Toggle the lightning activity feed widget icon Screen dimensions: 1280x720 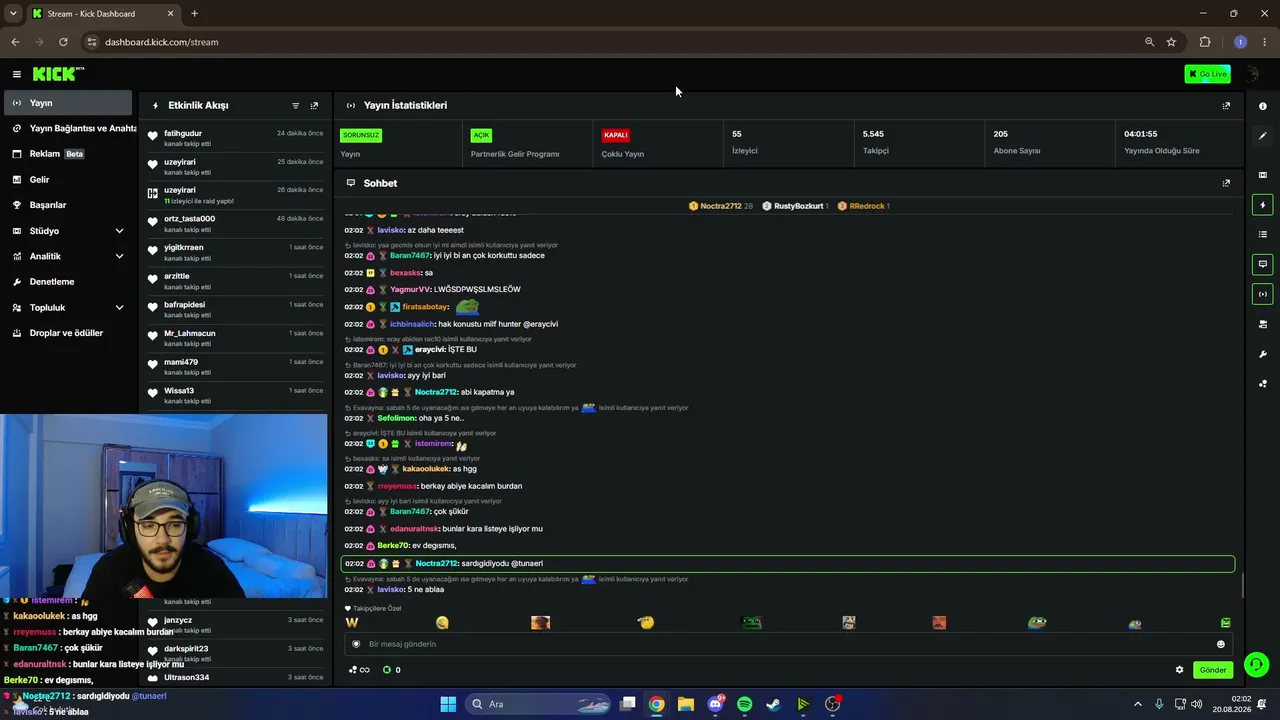pyautogui.click(x=1262, y=205)
